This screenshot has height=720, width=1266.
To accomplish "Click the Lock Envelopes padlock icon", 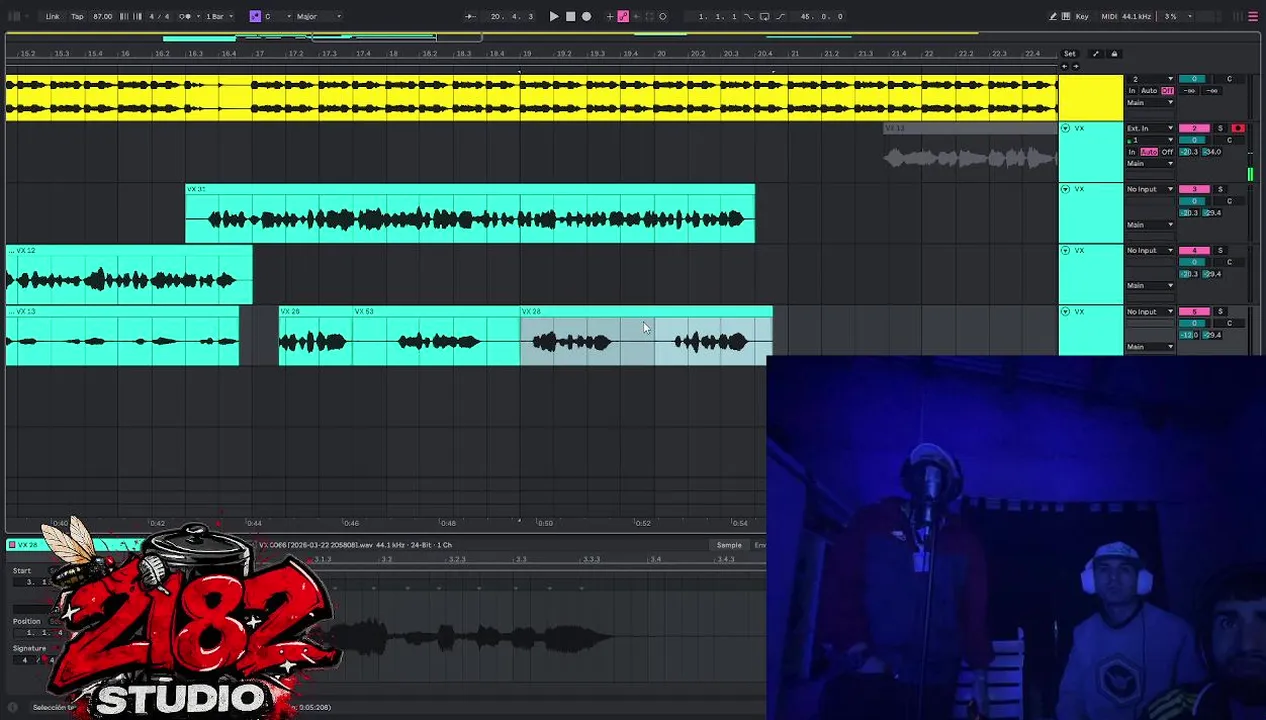I will (1114, 54).
